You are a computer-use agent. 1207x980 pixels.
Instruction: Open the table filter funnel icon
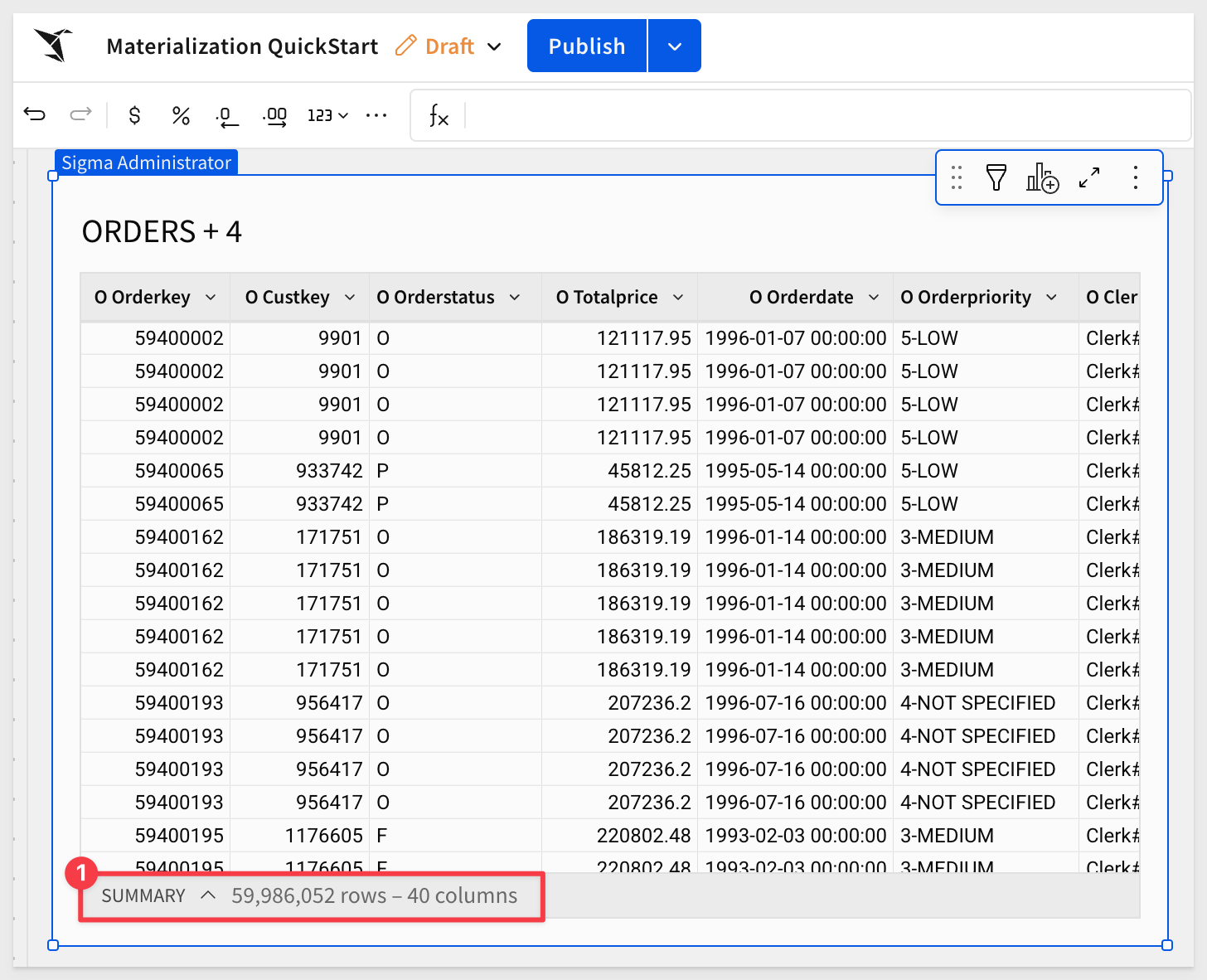[x=996, y=177]
